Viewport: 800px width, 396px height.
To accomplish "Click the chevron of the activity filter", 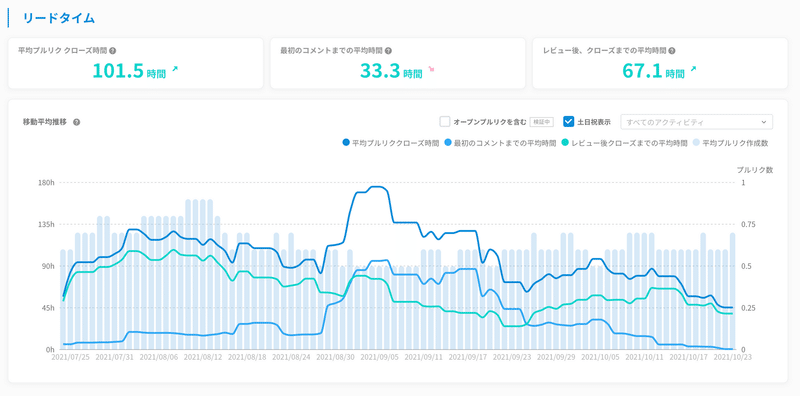I will pyautogui.click(x=763, y=122).
